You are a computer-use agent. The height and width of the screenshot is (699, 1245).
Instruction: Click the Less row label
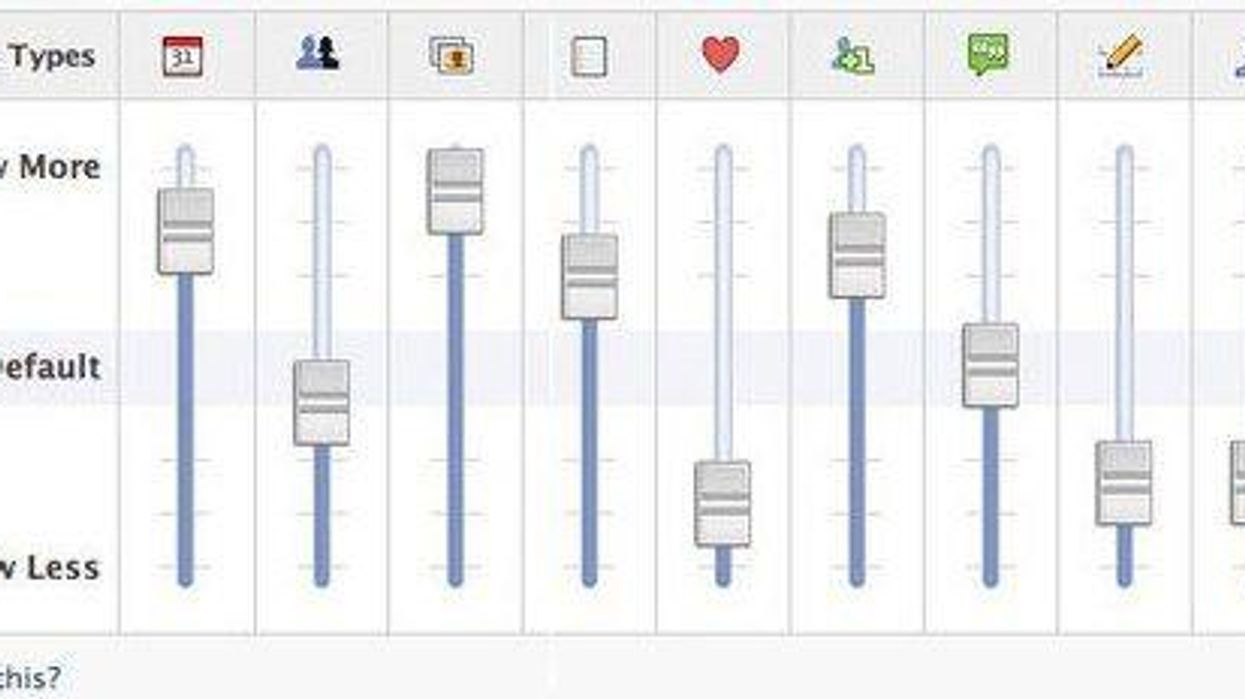[x=52, y=568]
